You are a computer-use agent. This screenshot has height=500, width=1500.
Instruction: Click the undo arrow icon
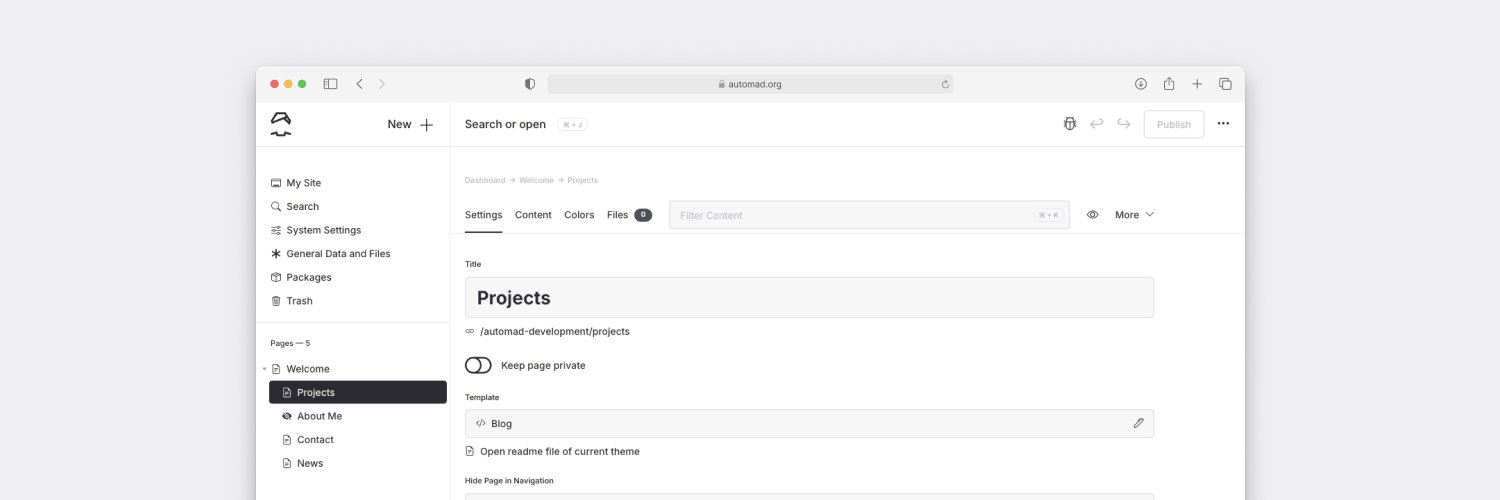1097,124
